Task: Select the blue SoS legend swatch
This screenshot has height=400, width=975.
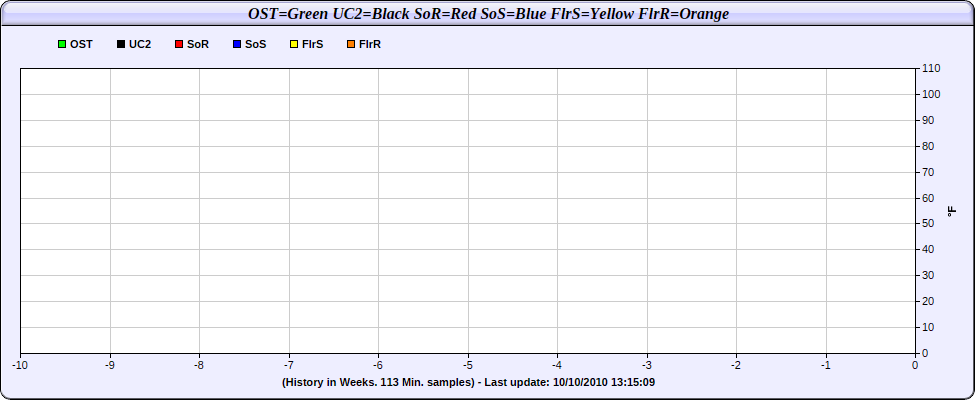Action: (x=236, y=45)
